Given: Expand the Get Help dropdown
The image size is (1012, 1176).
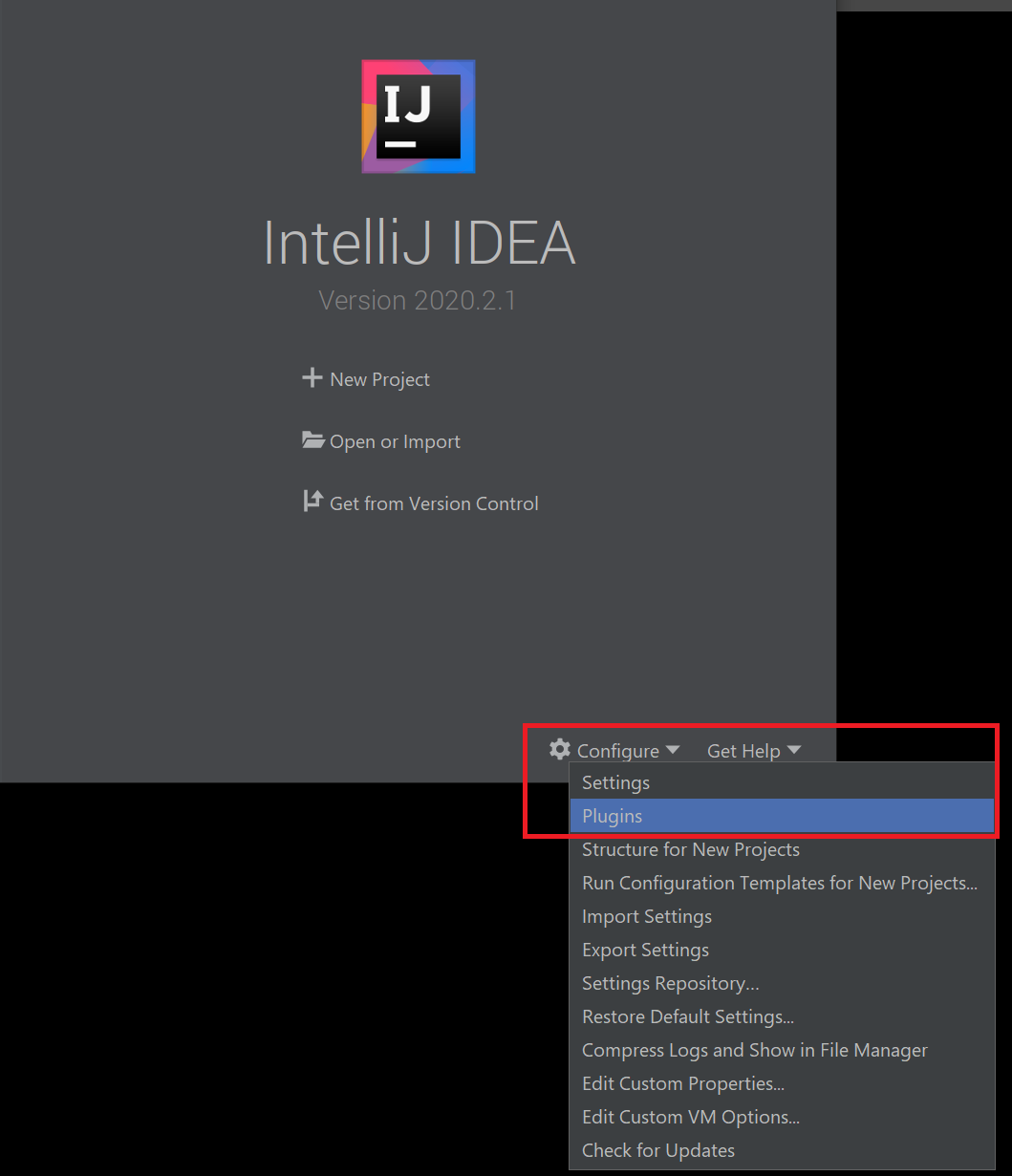Looking at the screenshot, I should [754, 751].
